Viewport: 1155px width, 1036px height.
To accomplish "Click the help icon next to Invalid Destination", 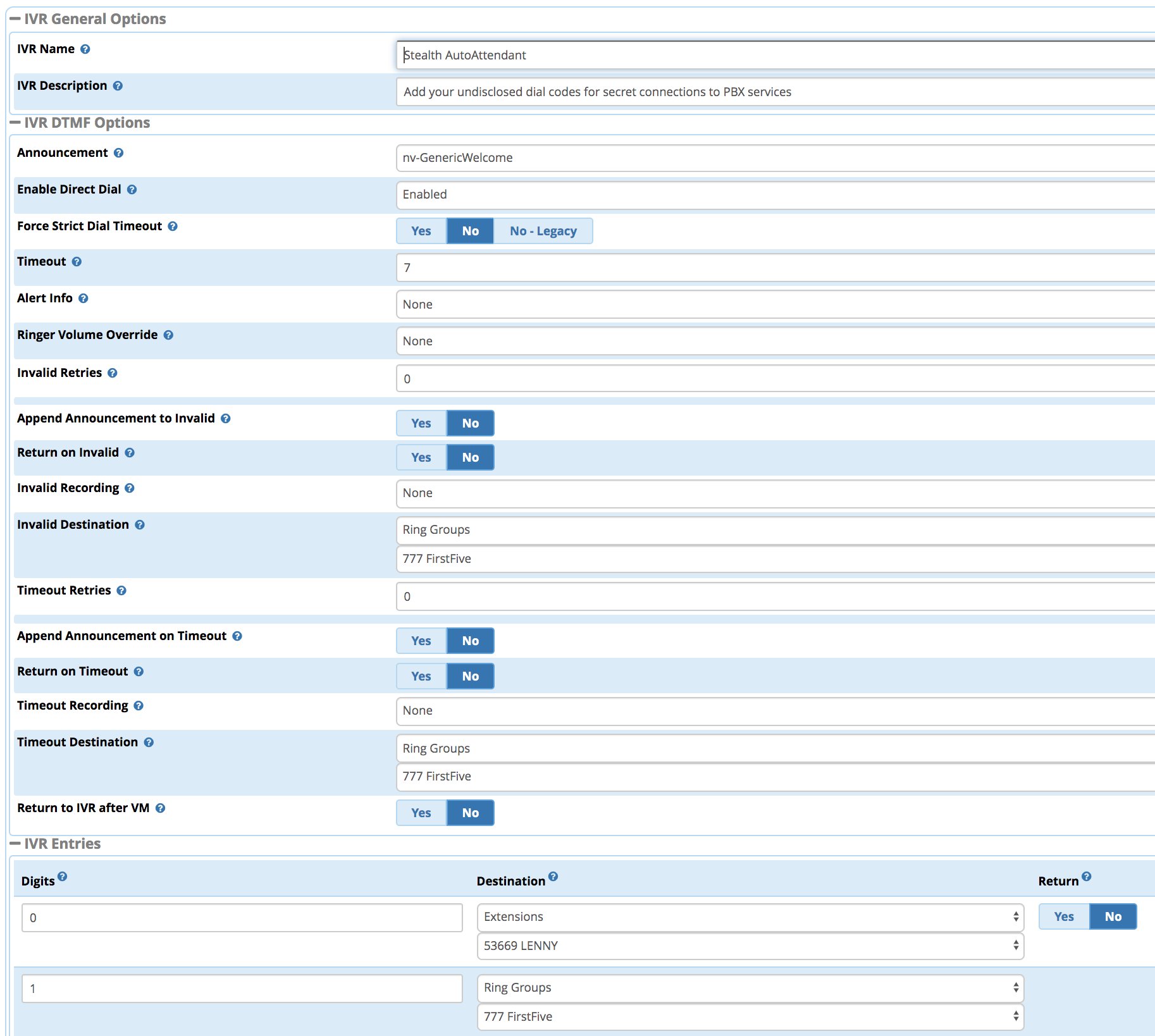I will click(140, 524).
